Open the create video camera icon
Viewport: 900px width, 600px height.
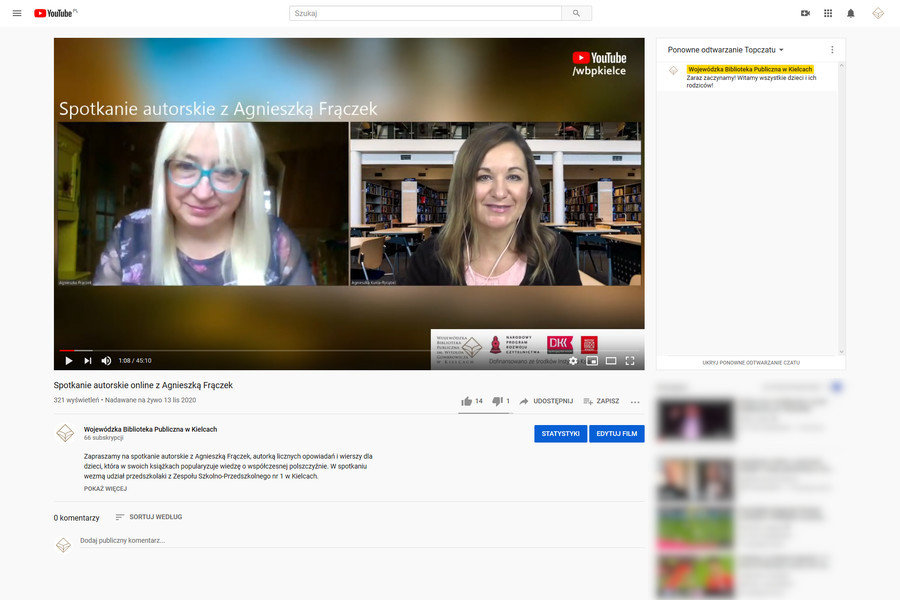point(805,13)
